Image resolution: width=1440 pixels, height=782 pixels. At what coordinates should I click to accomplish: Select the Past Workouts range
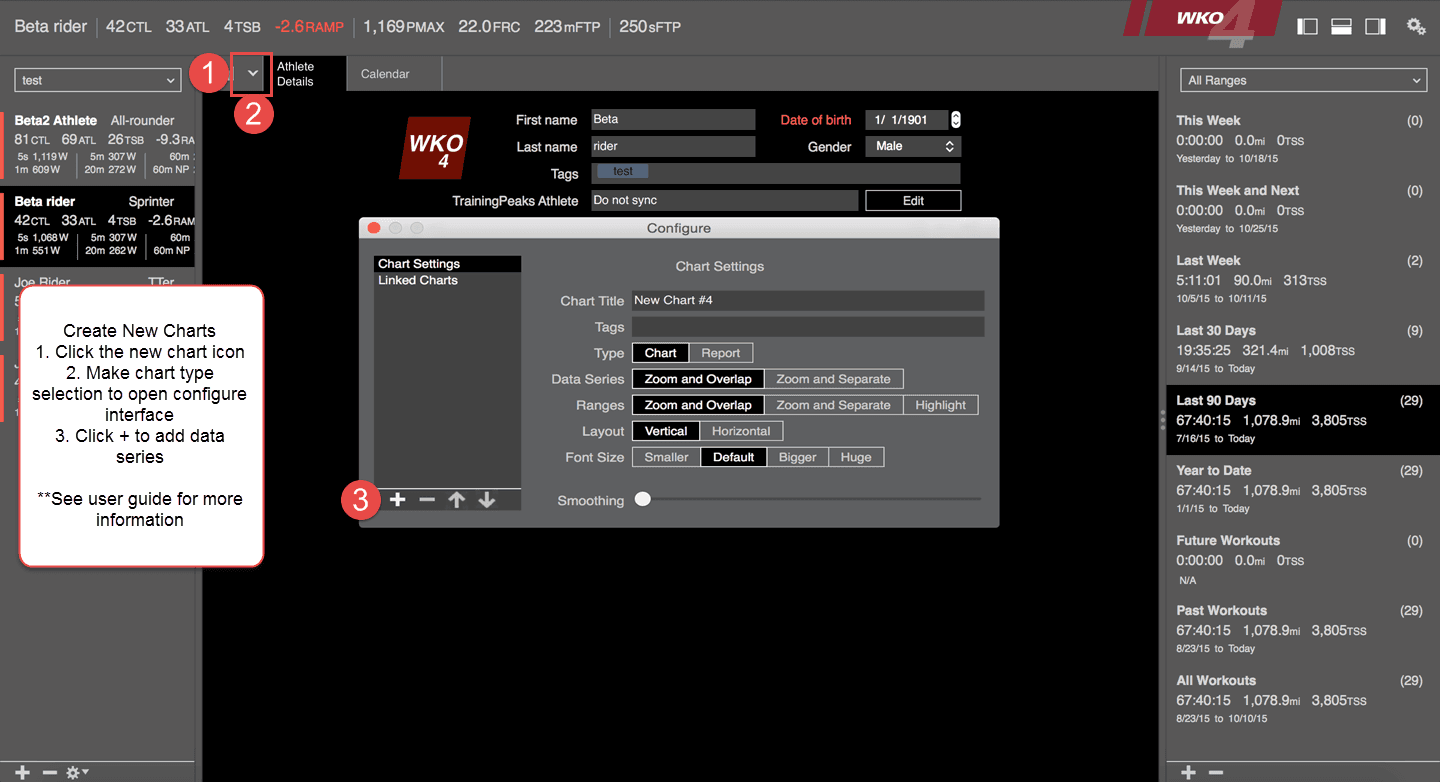(1303, 630)
